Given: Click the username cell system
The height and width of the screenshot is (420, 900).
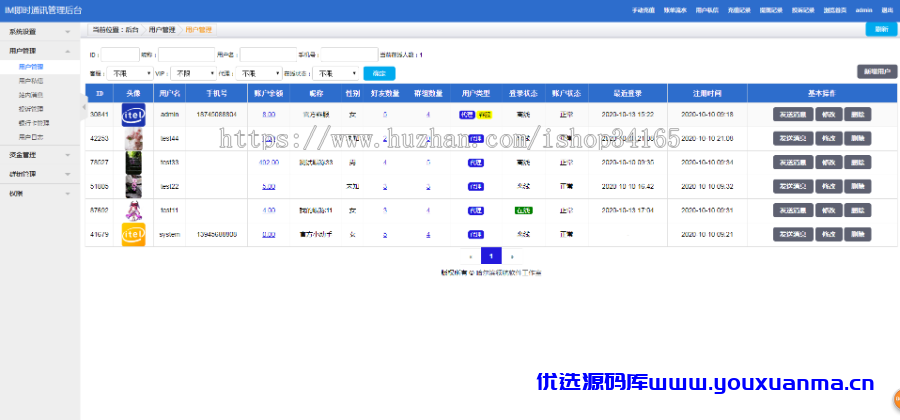Looking at the screenshot, I should point(170,235).
